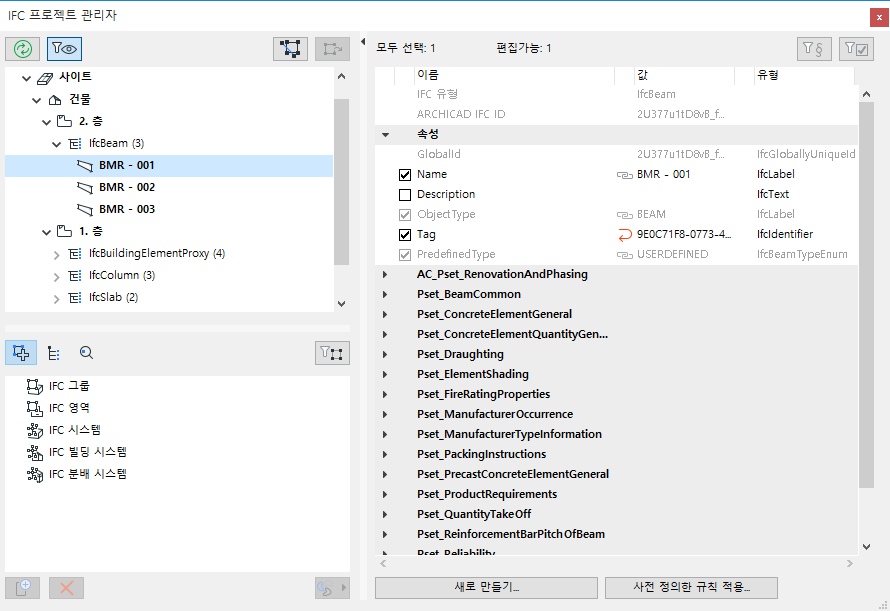Click the tree scroll down arrow
The height and width of the screenshot is (611, 890).
click(x=341, y=304)
